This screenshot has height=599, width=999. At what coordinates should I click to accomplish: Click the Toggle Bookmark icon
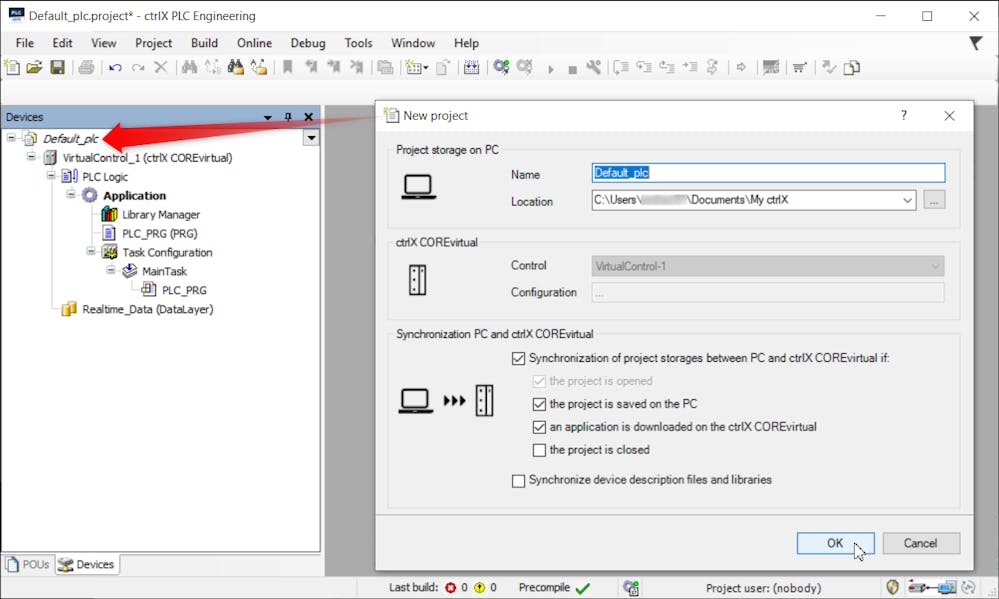click(287, 67)
